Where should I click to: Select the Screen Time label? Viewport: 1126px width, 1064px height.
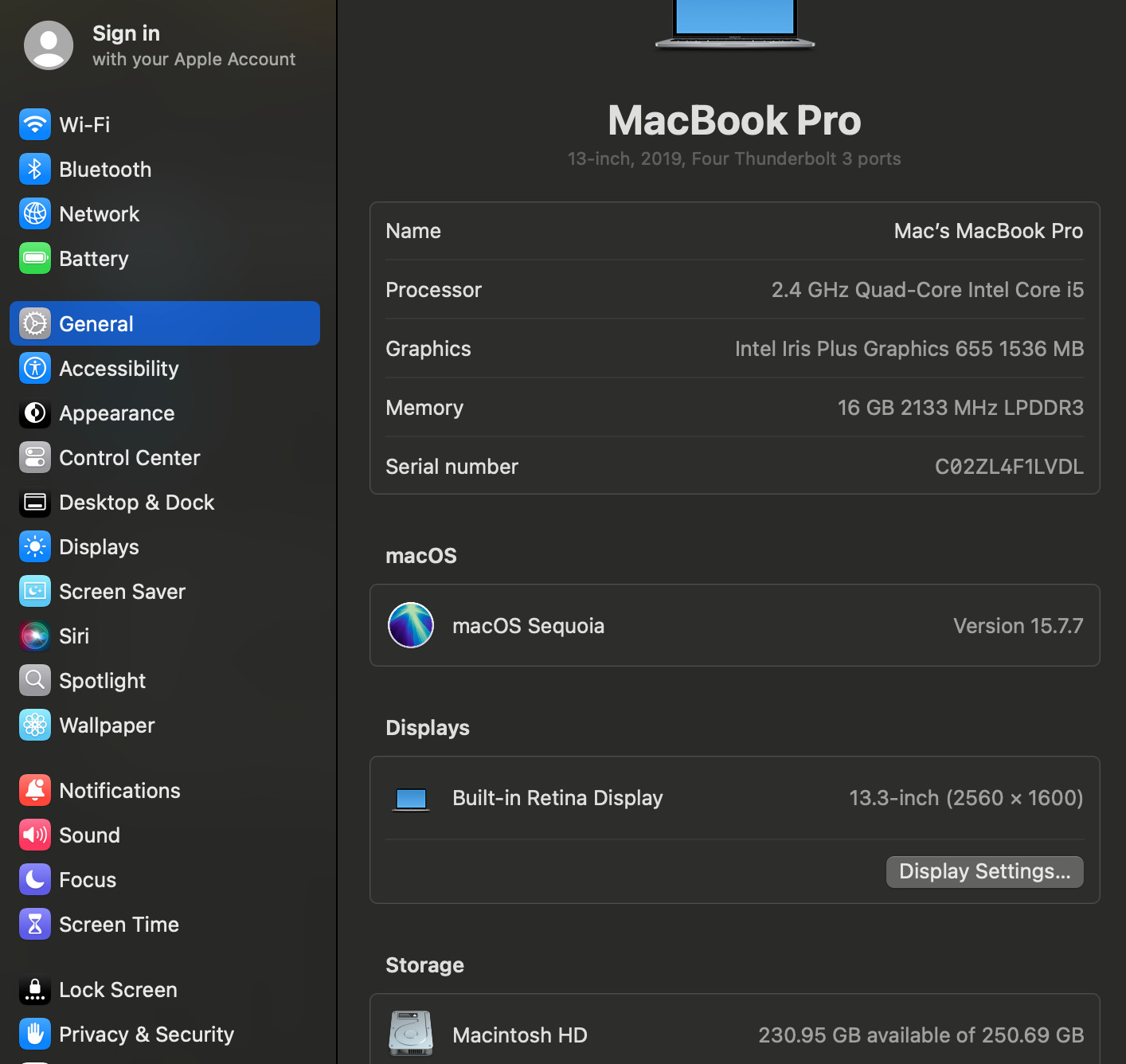pyautogui.click(x=119, y=924)
